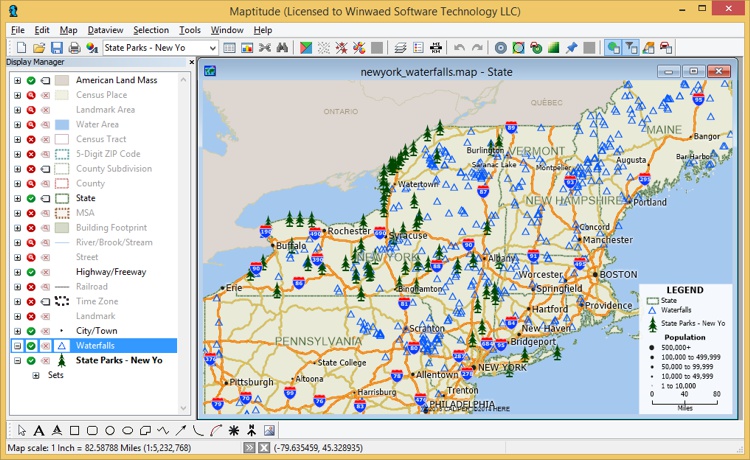Click the binoculars Find icon
Viewport: 750px width, 460px height.
coord(282,48)
